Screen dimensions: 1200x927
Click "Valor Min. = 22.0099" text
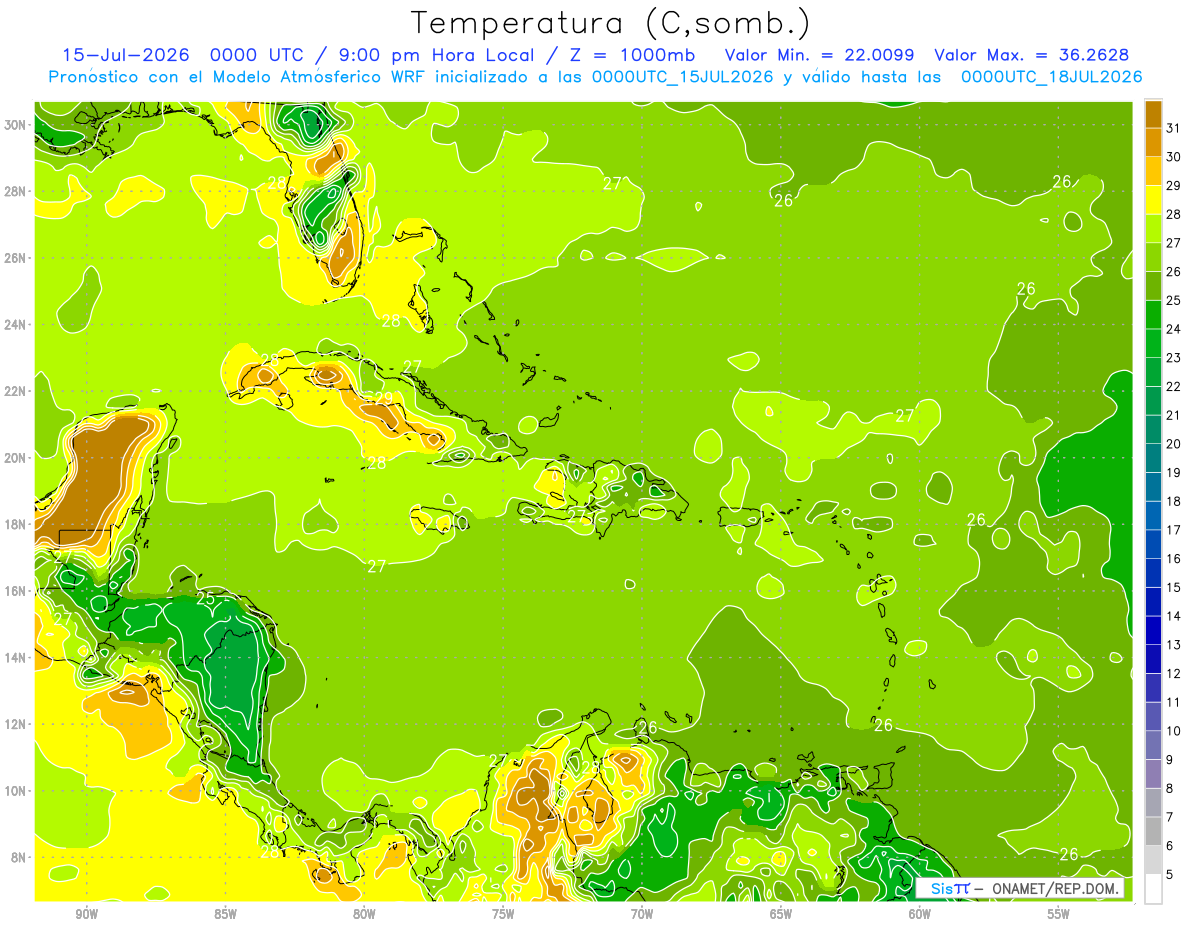(819, 55)
